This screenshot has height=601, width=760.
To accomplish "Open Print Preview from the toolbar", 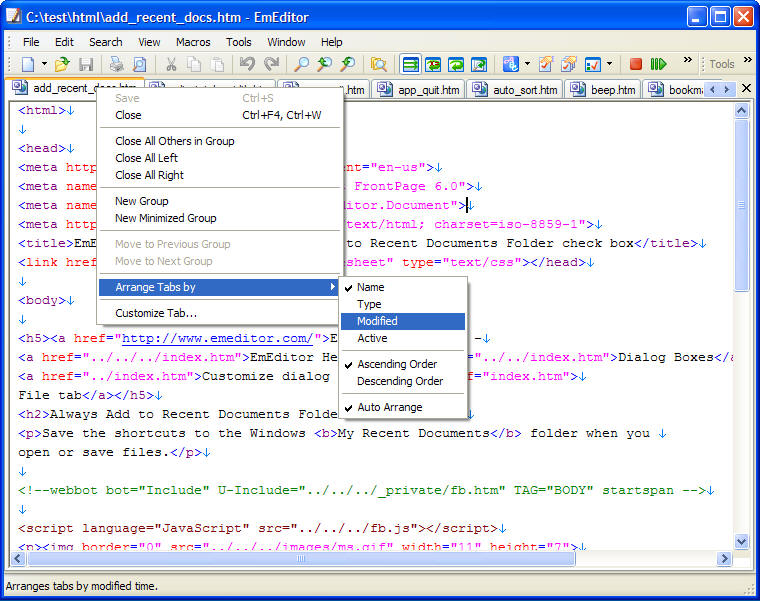I will tap(140, 64).
